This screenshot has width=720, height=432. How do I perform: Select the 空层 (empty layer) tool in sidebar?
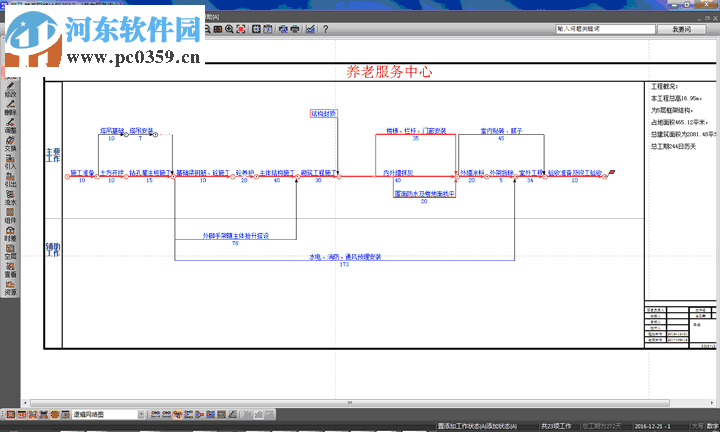pyautogui.click(x=10, y=252)
